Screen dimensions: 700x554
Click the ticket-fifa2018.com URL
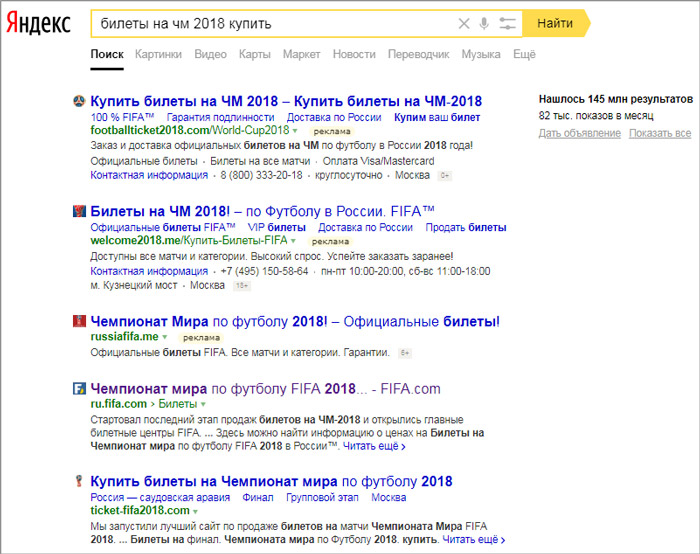tap(140, 511)
